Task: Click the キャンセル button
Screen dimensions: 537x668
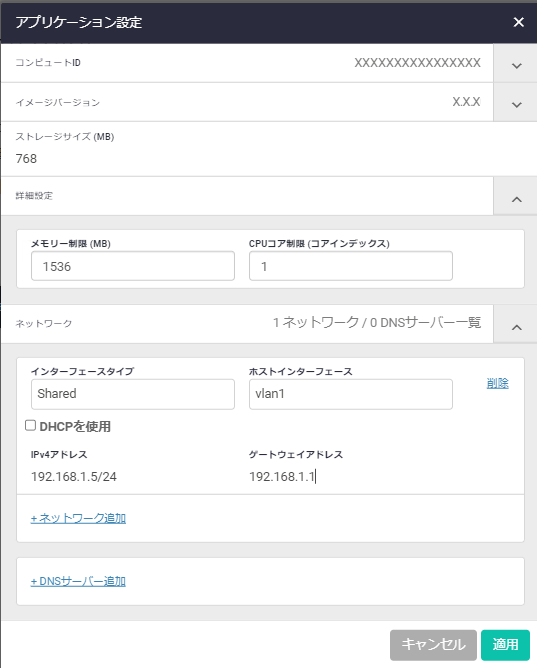Action: 433,645
